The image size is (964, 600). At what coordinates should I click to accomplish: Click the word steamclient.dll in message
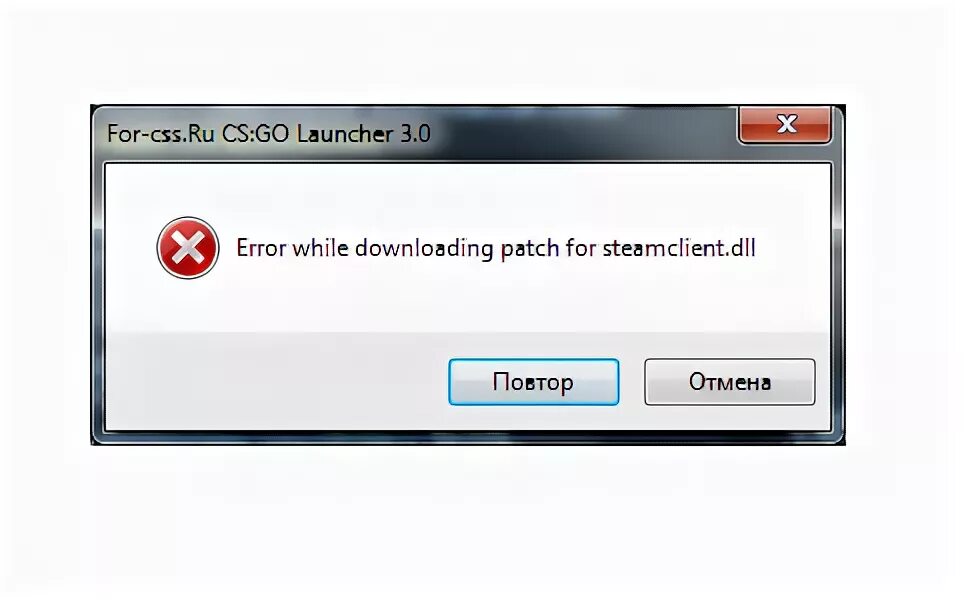679,248
